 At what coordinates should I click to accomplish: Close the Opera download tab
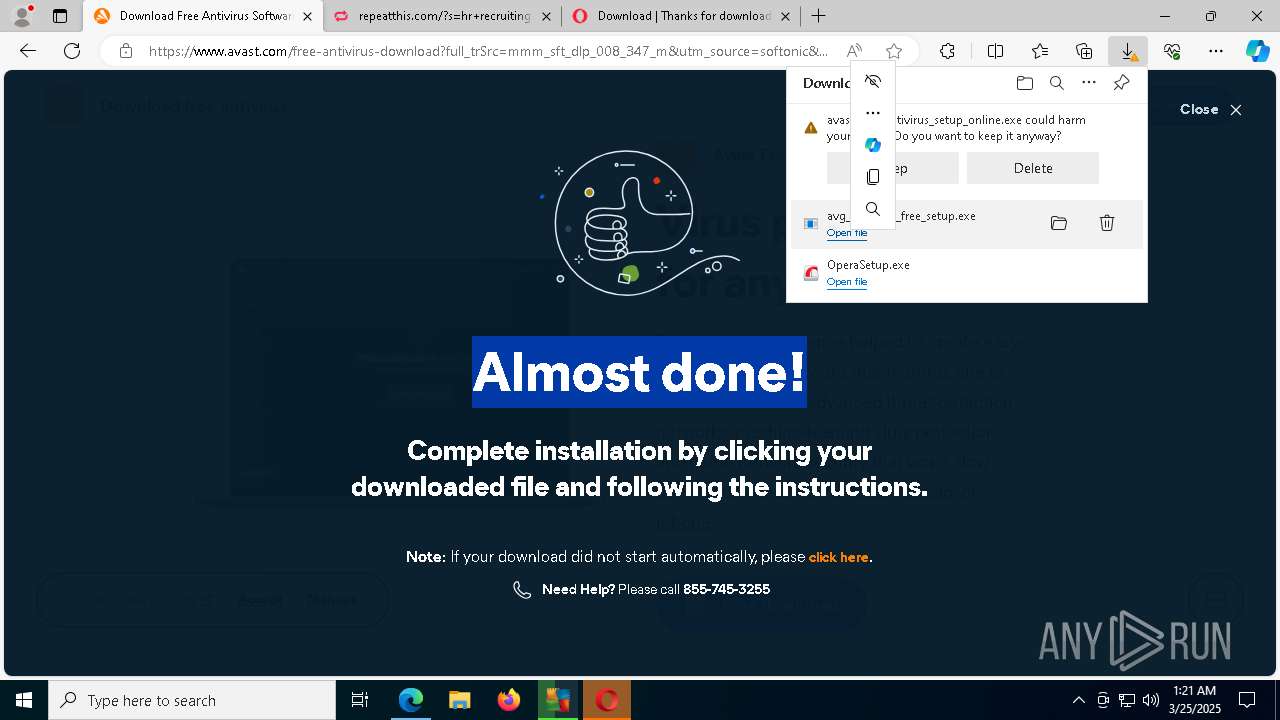tap(785, 16)
